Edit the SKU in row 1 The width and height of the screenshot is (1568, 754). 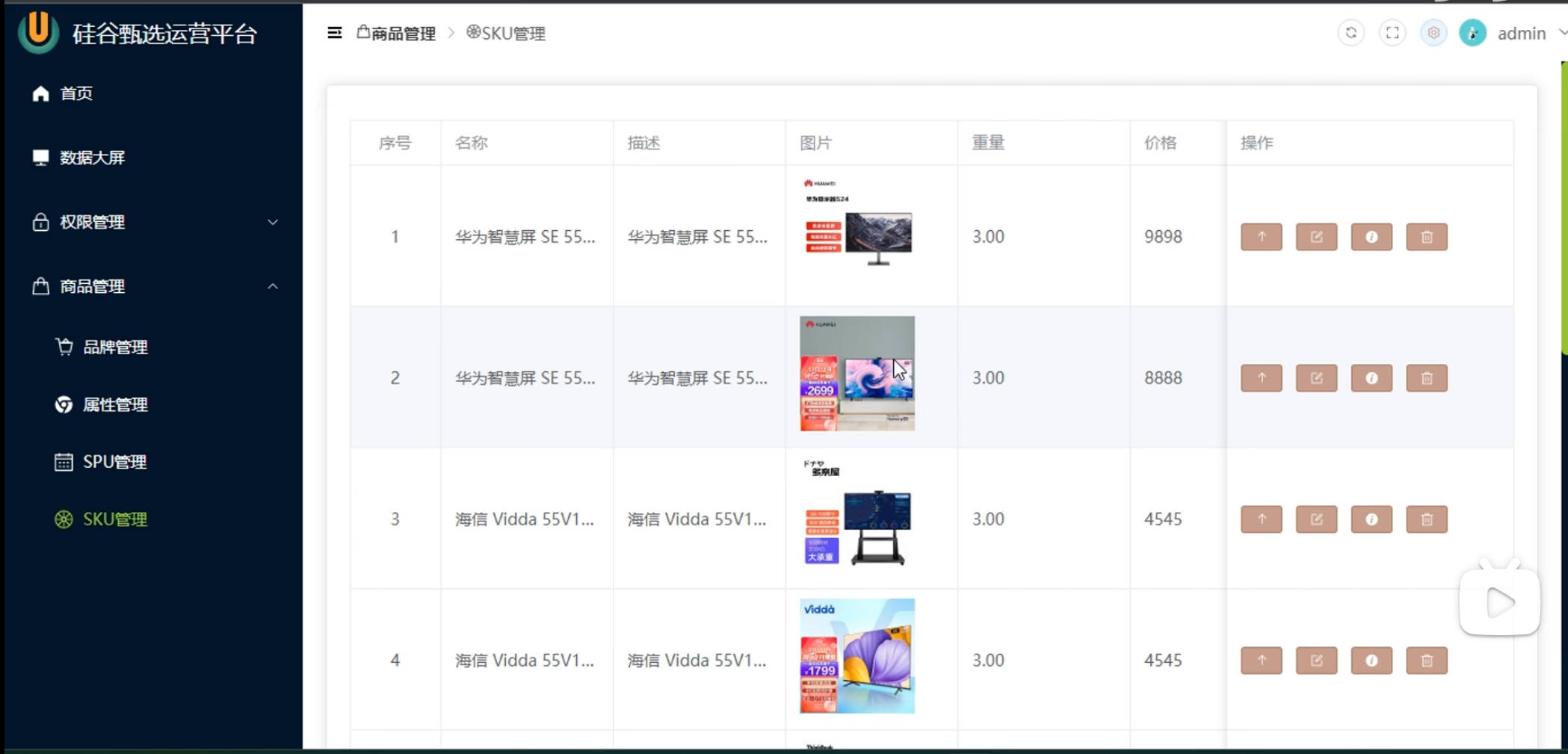(1316, 237)
